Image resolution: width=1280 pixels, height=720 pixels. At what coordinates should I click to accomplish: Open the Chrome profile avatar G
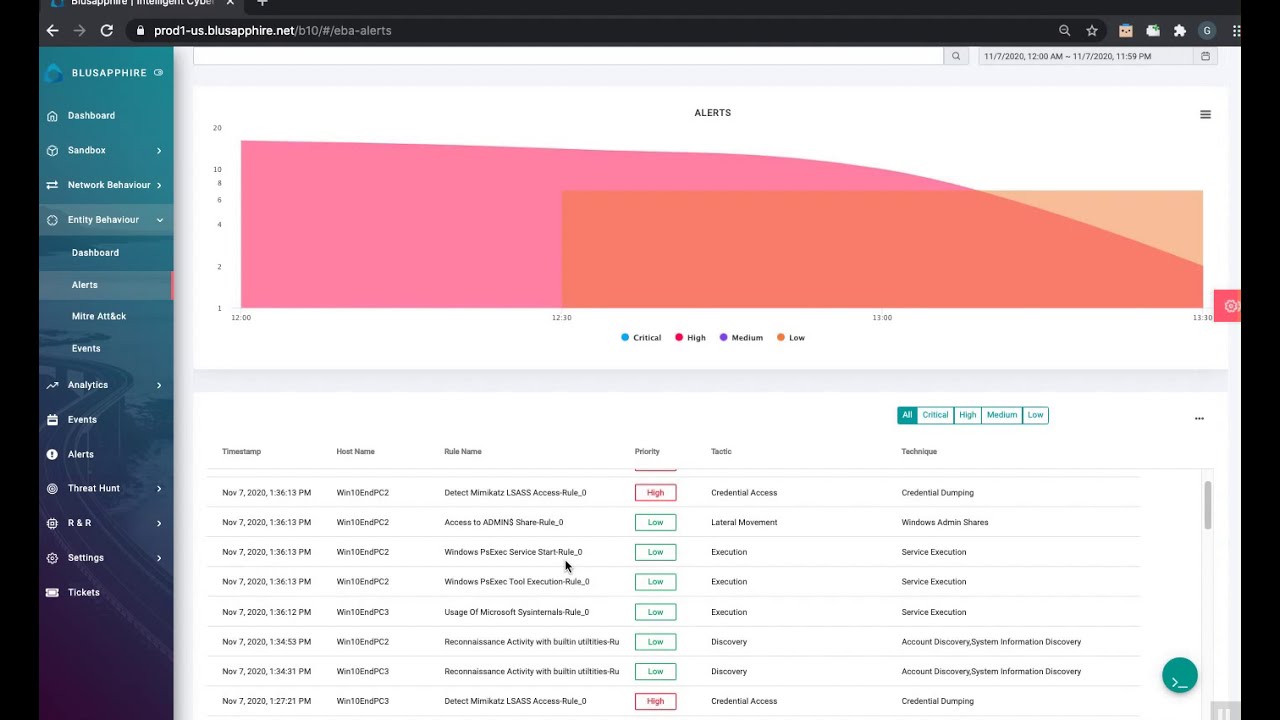click(1207, 31)
